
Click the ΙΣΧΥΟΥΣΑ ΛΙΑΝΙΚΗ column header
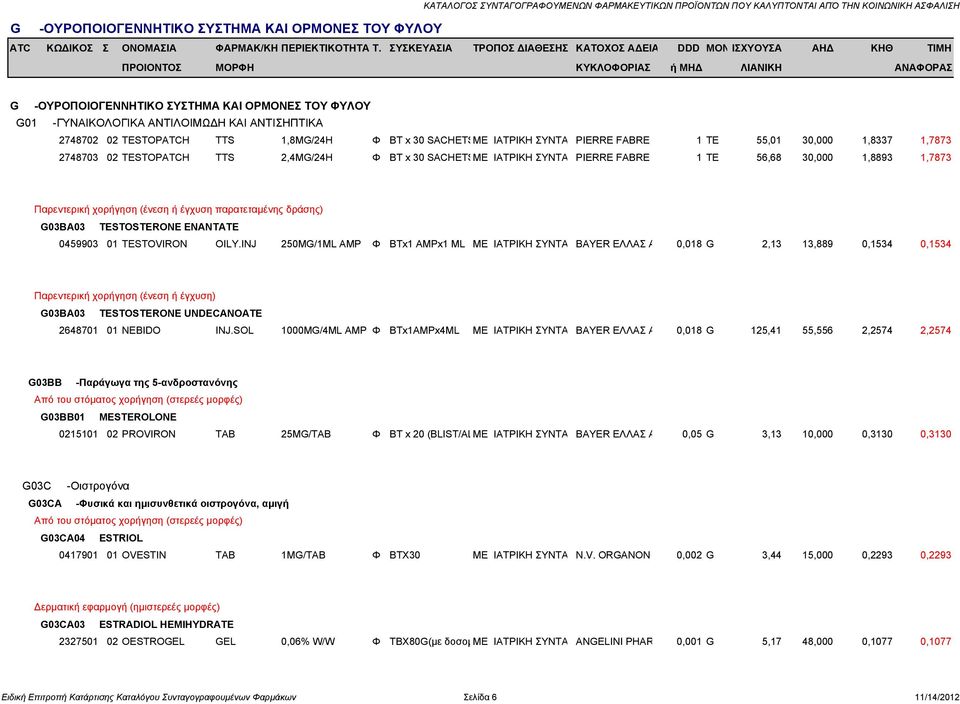pos(757,58)
